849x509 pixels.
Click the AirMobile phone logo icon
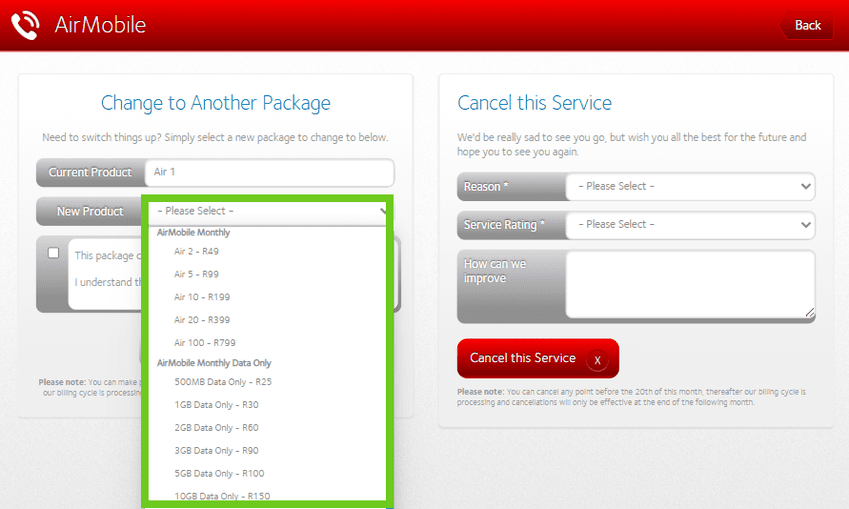pos(26,25)
